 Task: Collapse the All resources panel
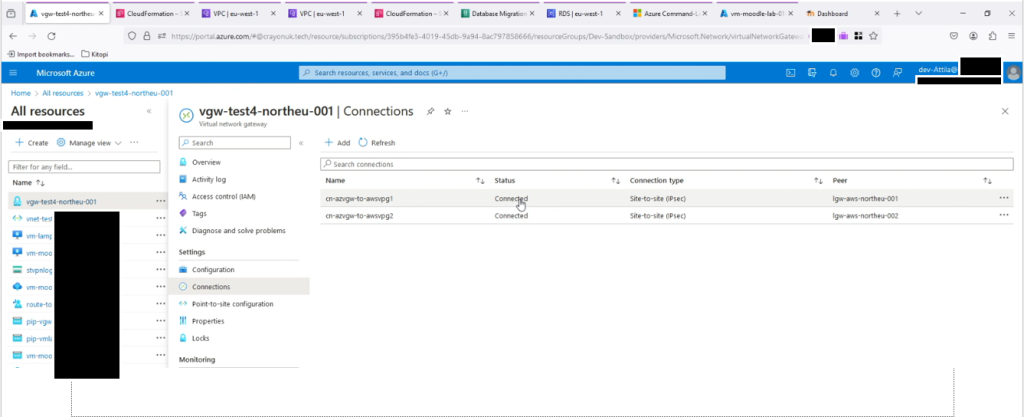click(x=149, y=111)
